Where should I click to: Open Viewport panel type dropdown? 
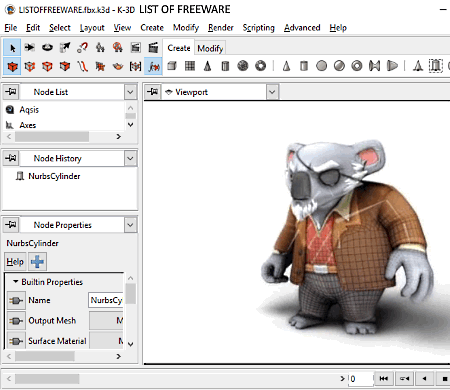coord(272,92)
